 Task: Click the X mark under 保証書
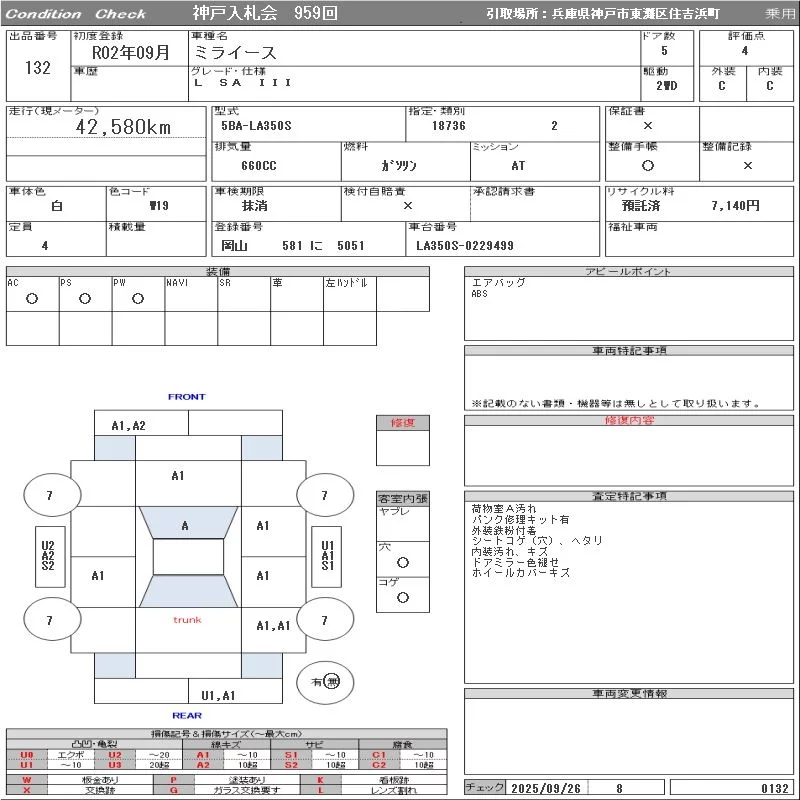(x=648, y=126)
